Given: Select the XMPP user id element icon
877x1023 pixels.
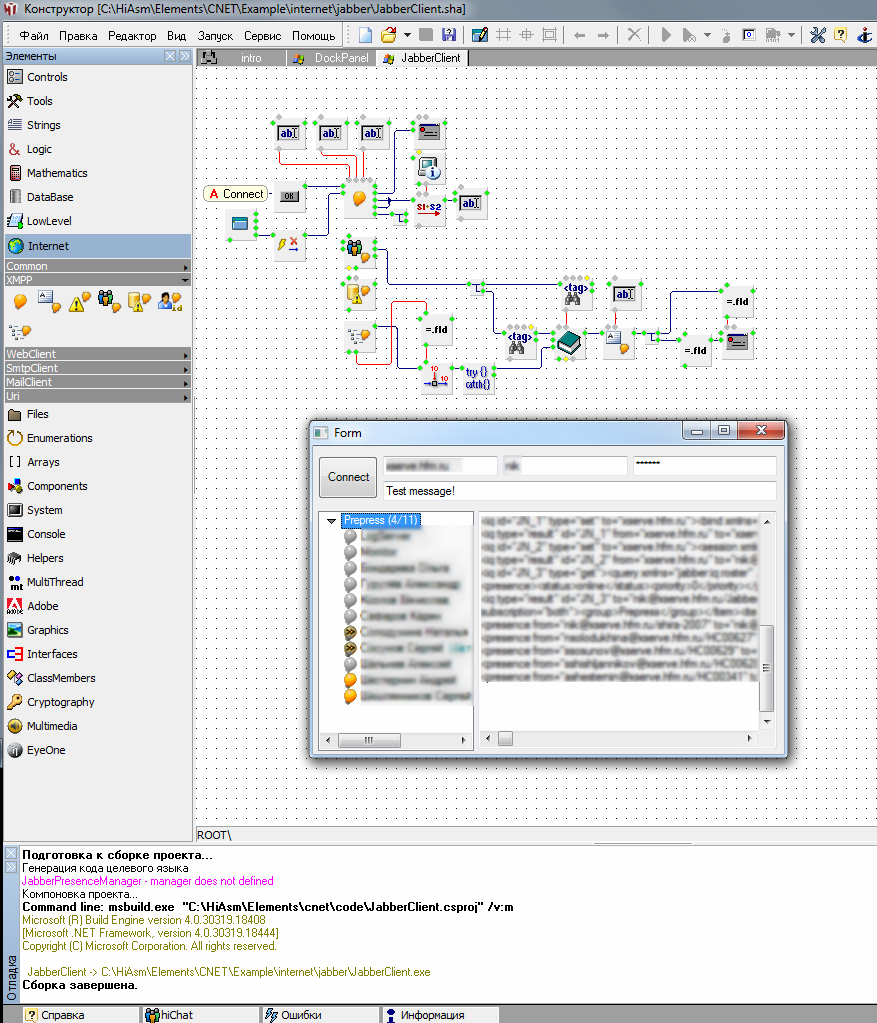Looking at the screenshot, I should click(x=169, y=300).
